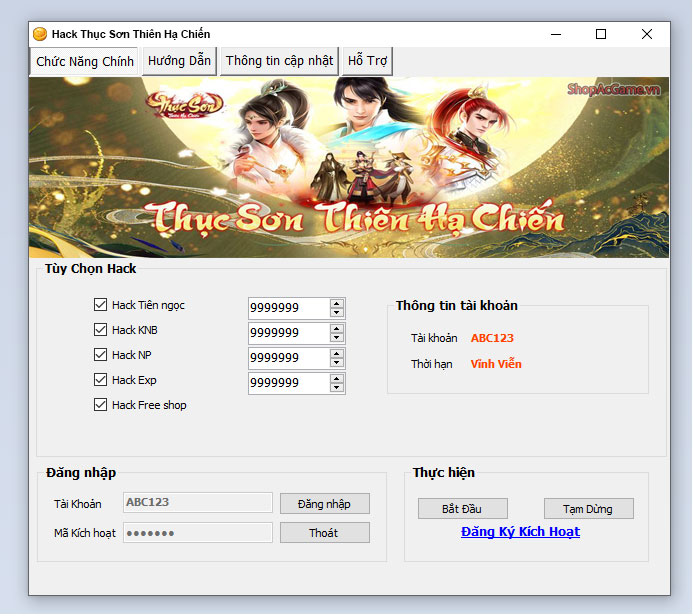Image resolution: width=693 pixels, height=616 pixels.
Task: Maximize the Hack Thục Sơn window
Action: point(601,34)
